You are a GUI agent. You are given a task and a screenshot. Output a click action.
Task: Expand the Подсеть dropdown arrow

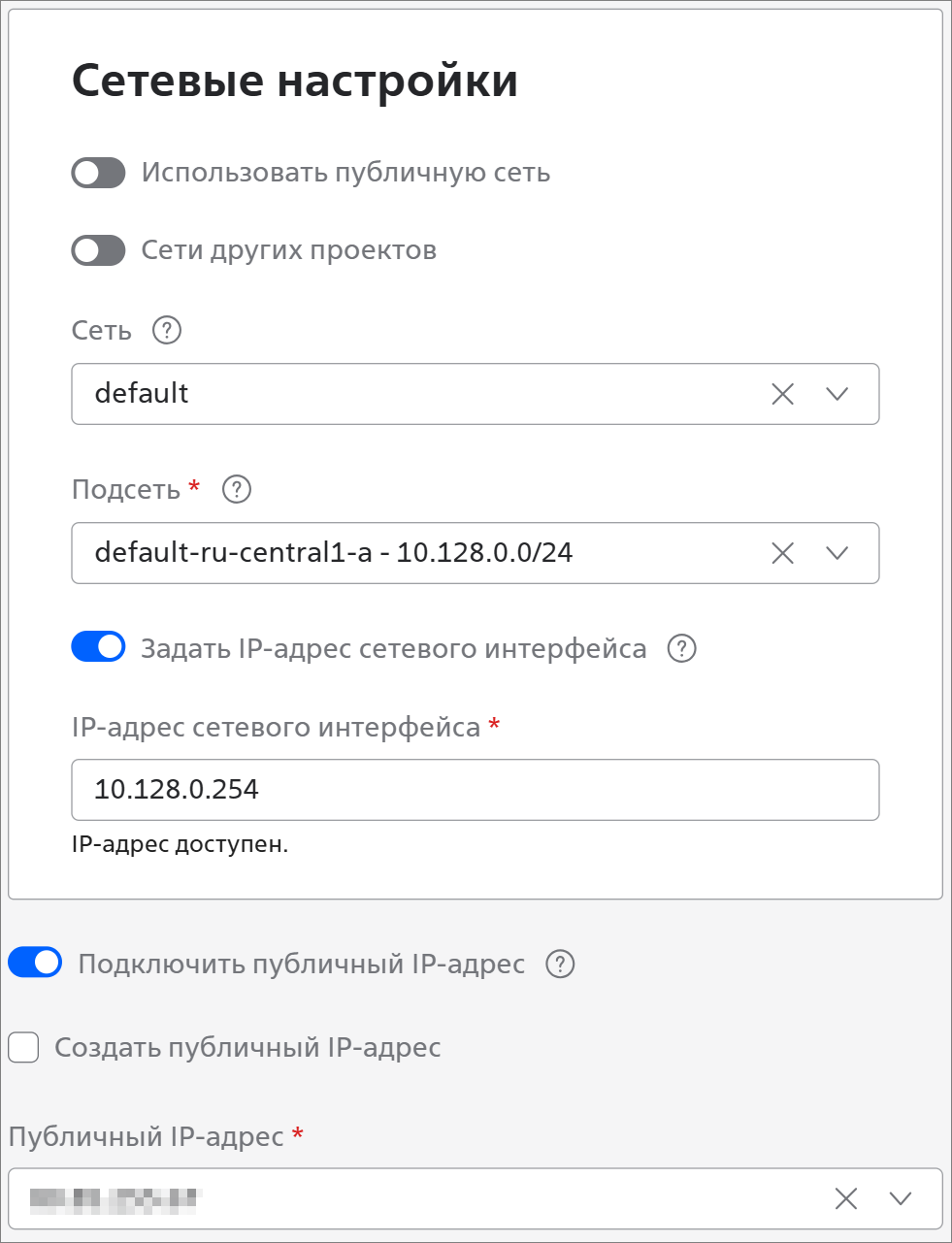tap(837, 553)
